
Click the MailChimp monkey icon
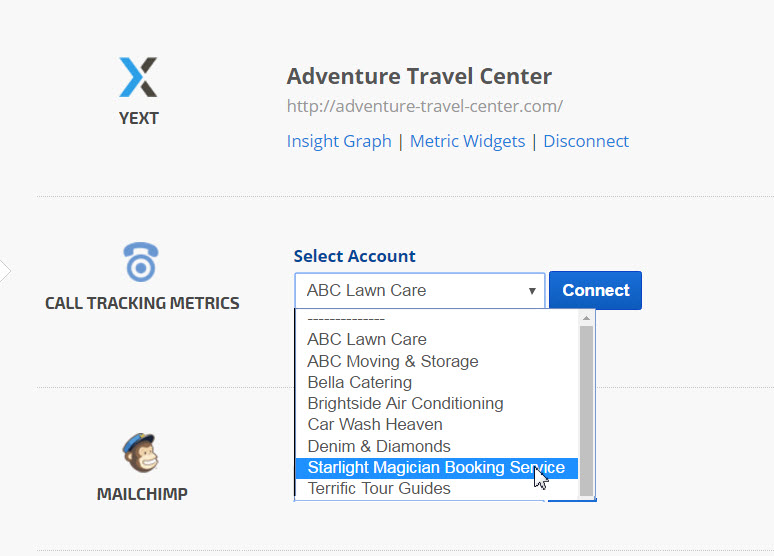click(x=141, y=453)
